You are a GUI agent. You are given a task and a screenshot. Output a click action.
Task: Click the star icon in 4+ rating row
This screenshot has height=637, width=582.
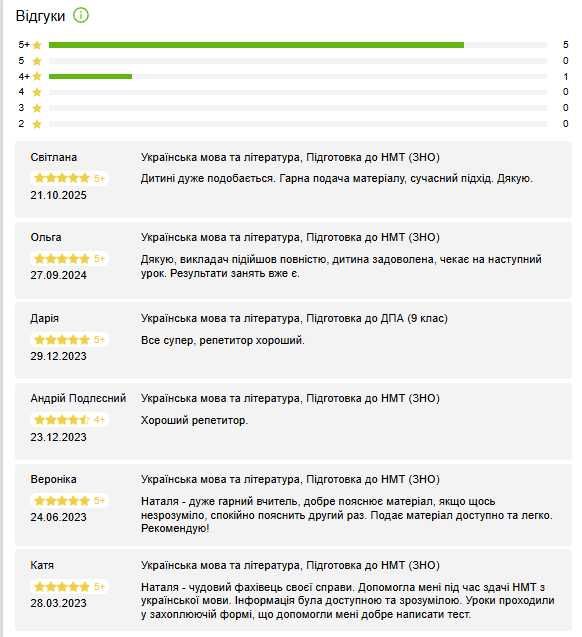click(x=37, y=76)
